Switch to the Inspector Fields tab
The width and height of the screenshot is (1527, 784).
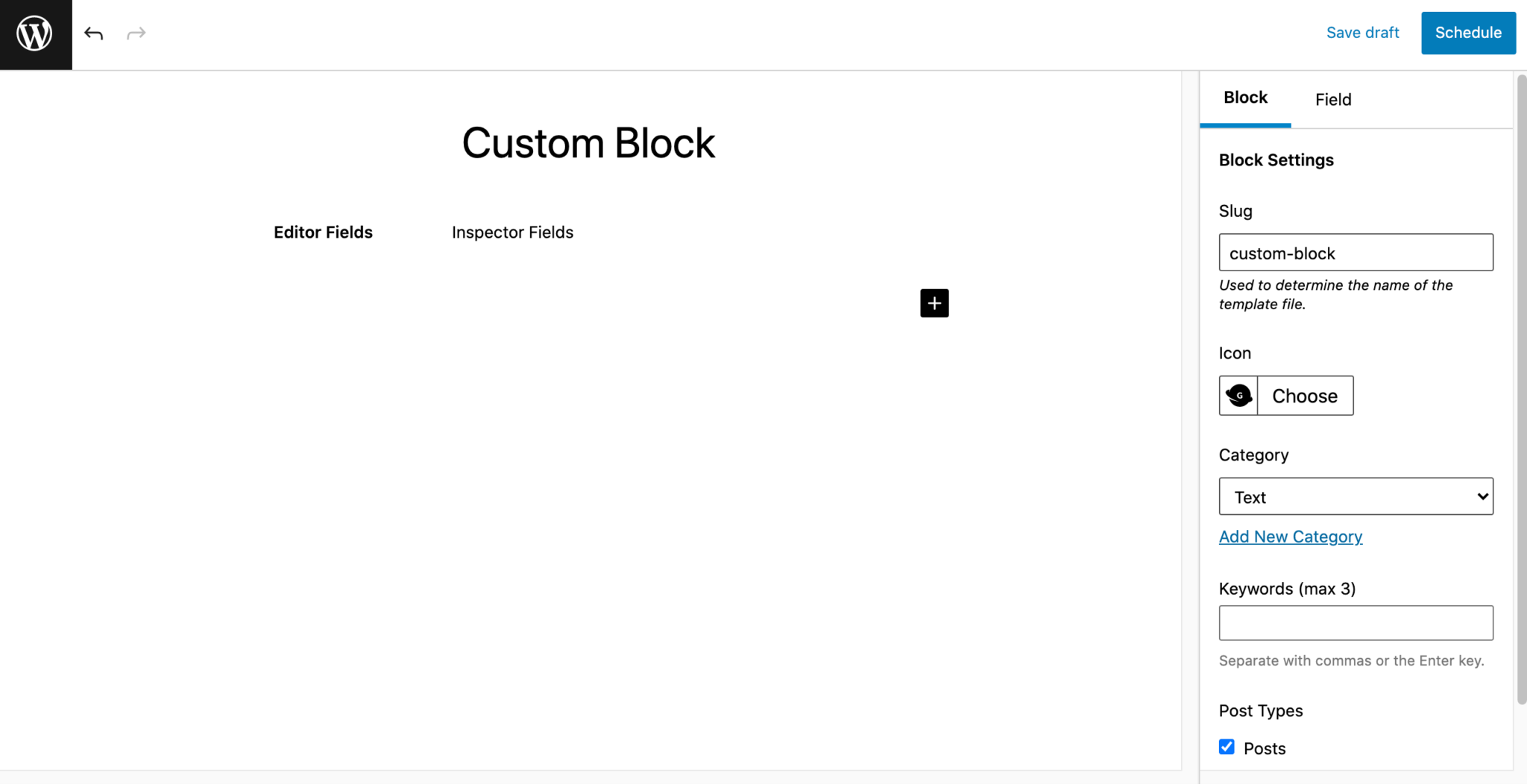512,232
